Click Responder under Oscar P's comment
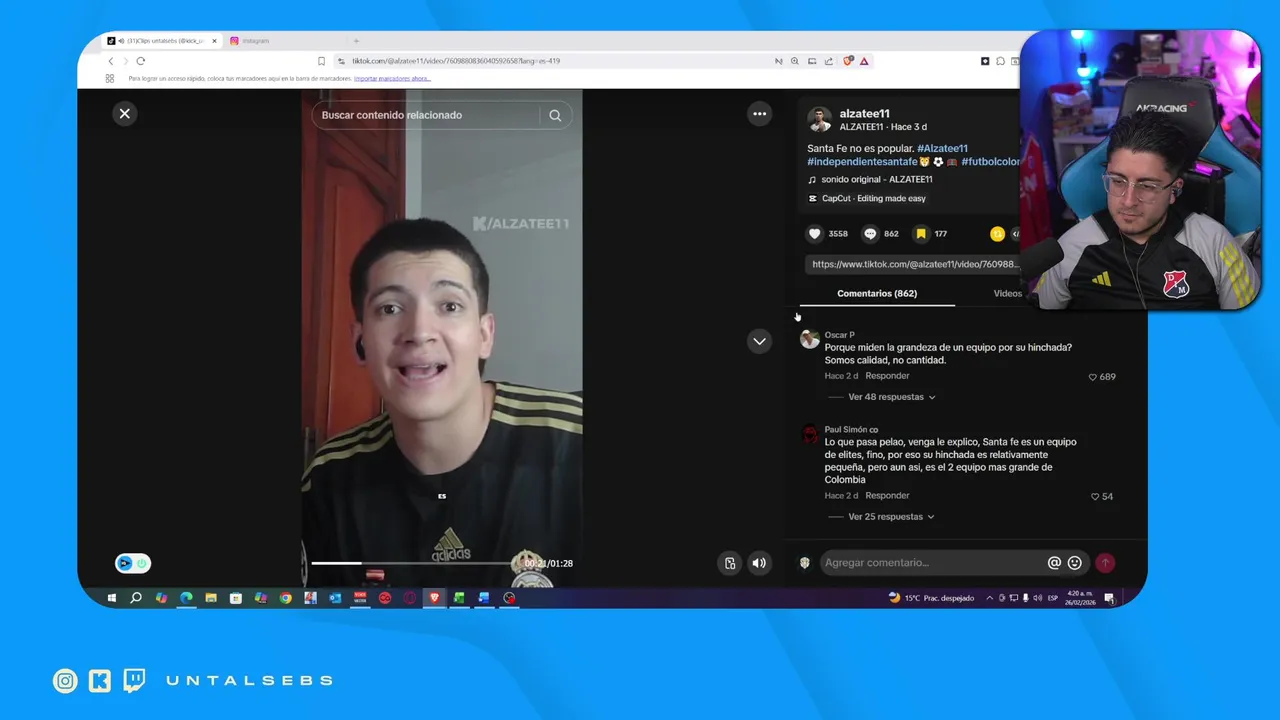 tap(887, 376)
